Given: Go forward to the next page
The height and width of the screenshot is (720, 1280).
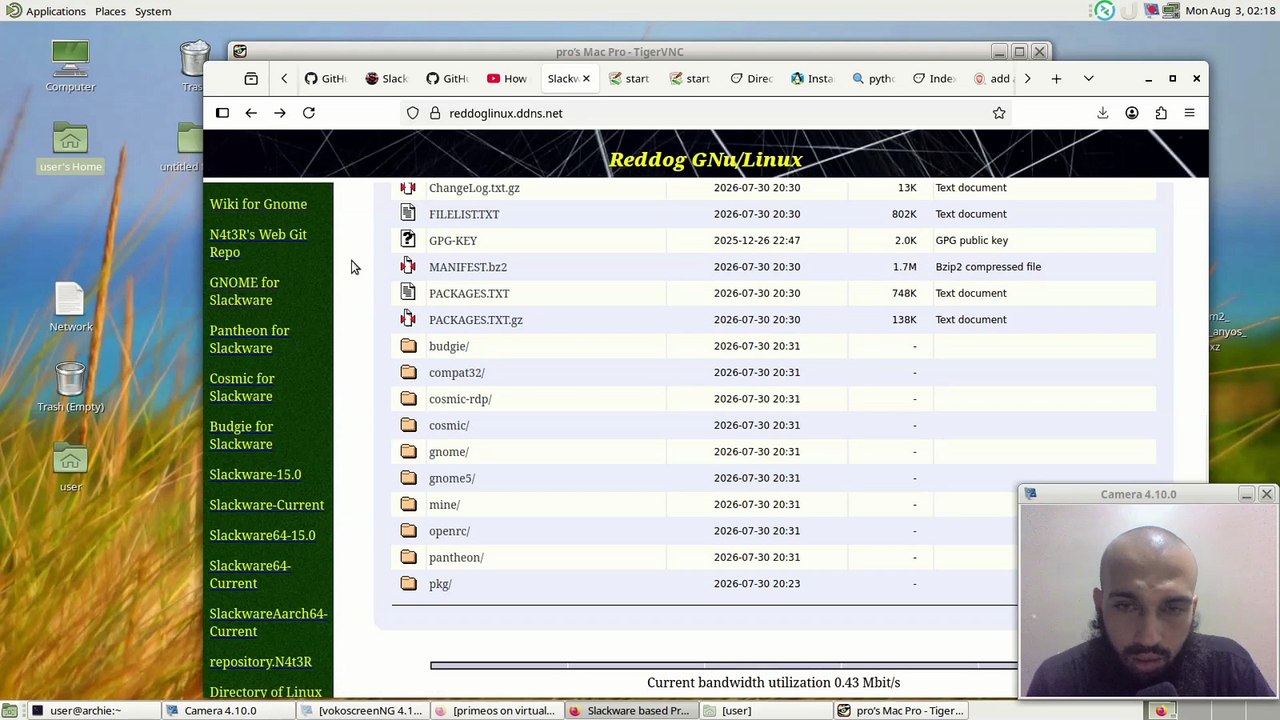Looking at the screenshot, I should pyautogui.click(x=280, y=113).
